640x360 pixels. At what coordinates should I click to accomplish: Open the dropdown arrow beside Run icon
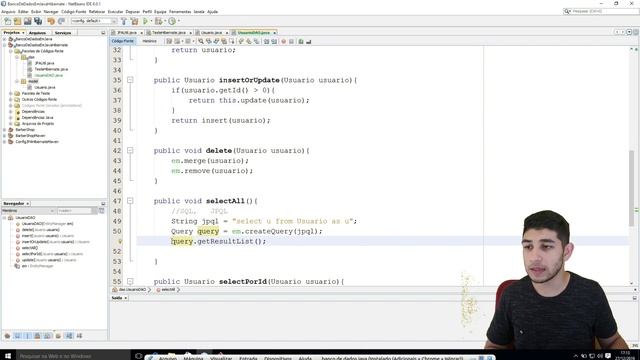click(151, 21)
